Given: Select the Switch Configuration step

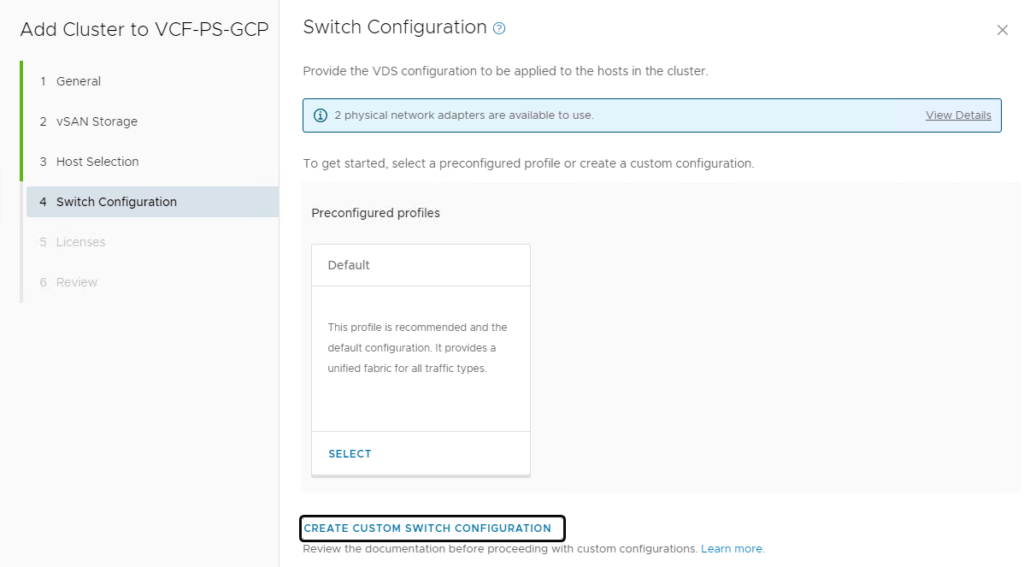Looking at the screenshot, I should [x=116, y=202].
